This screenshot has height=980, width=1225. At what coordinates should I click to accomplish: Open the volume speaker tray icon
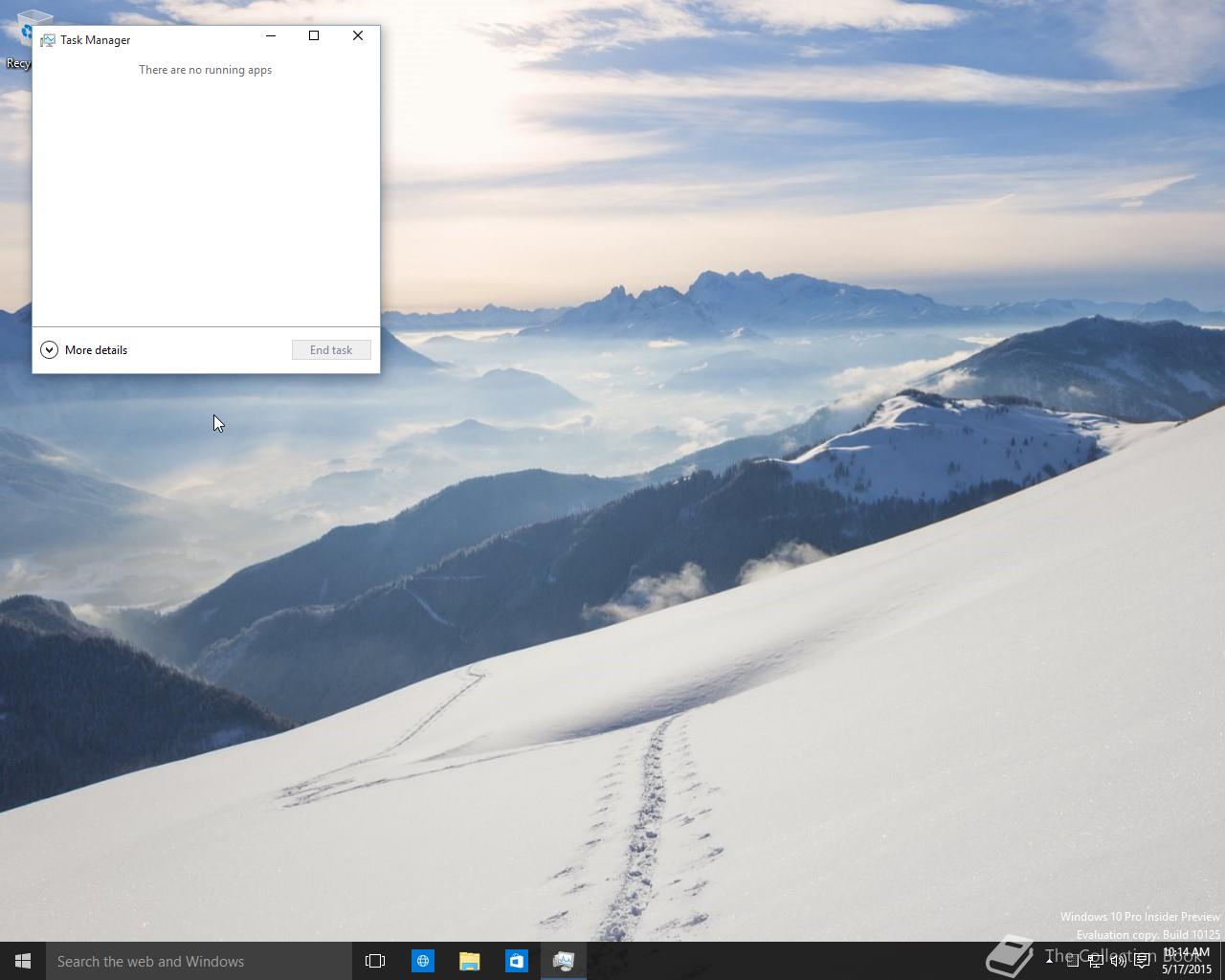click(x=1118, y=961)
